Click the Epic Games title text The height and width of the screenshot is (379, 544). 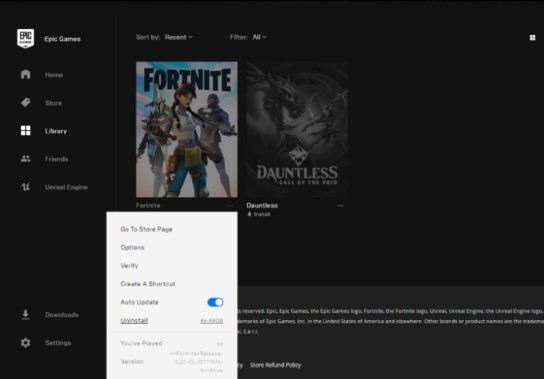62,39
